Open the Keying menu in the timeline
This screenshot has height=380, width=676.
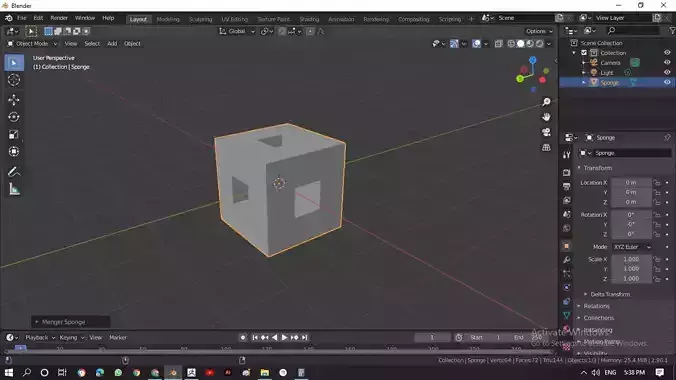click(72, 338)
